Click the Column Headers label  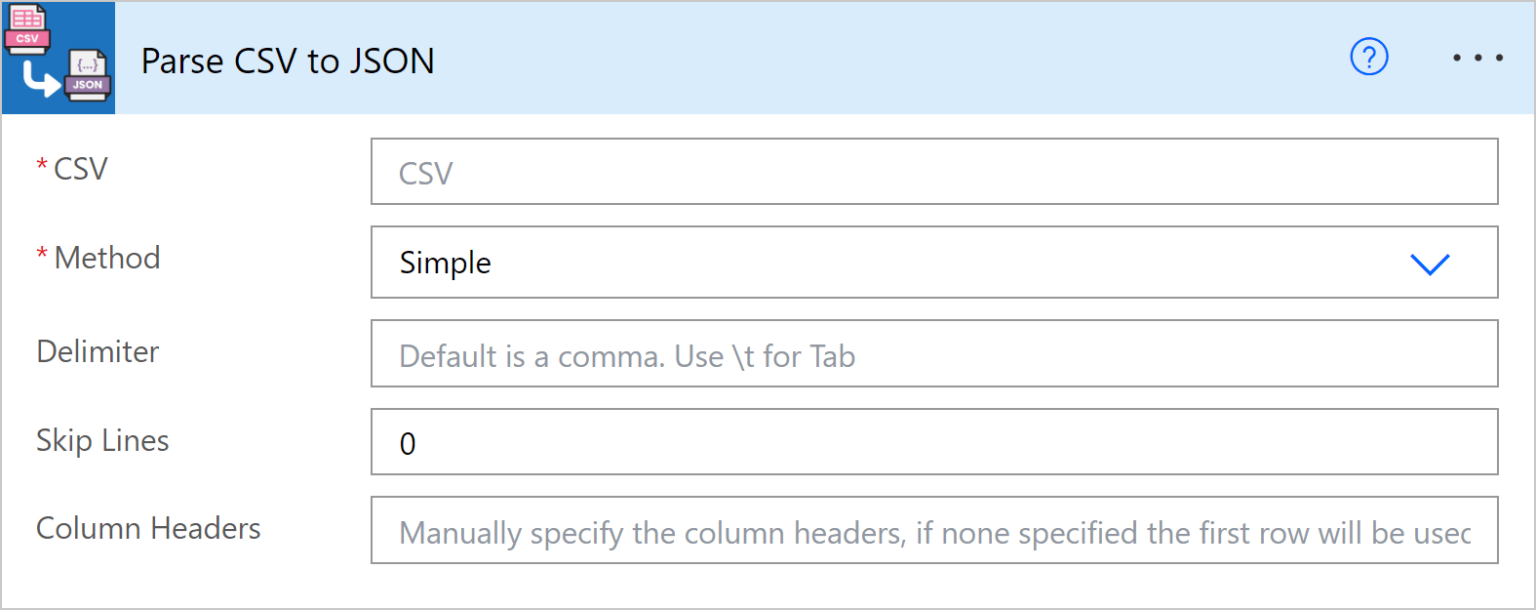148,528
